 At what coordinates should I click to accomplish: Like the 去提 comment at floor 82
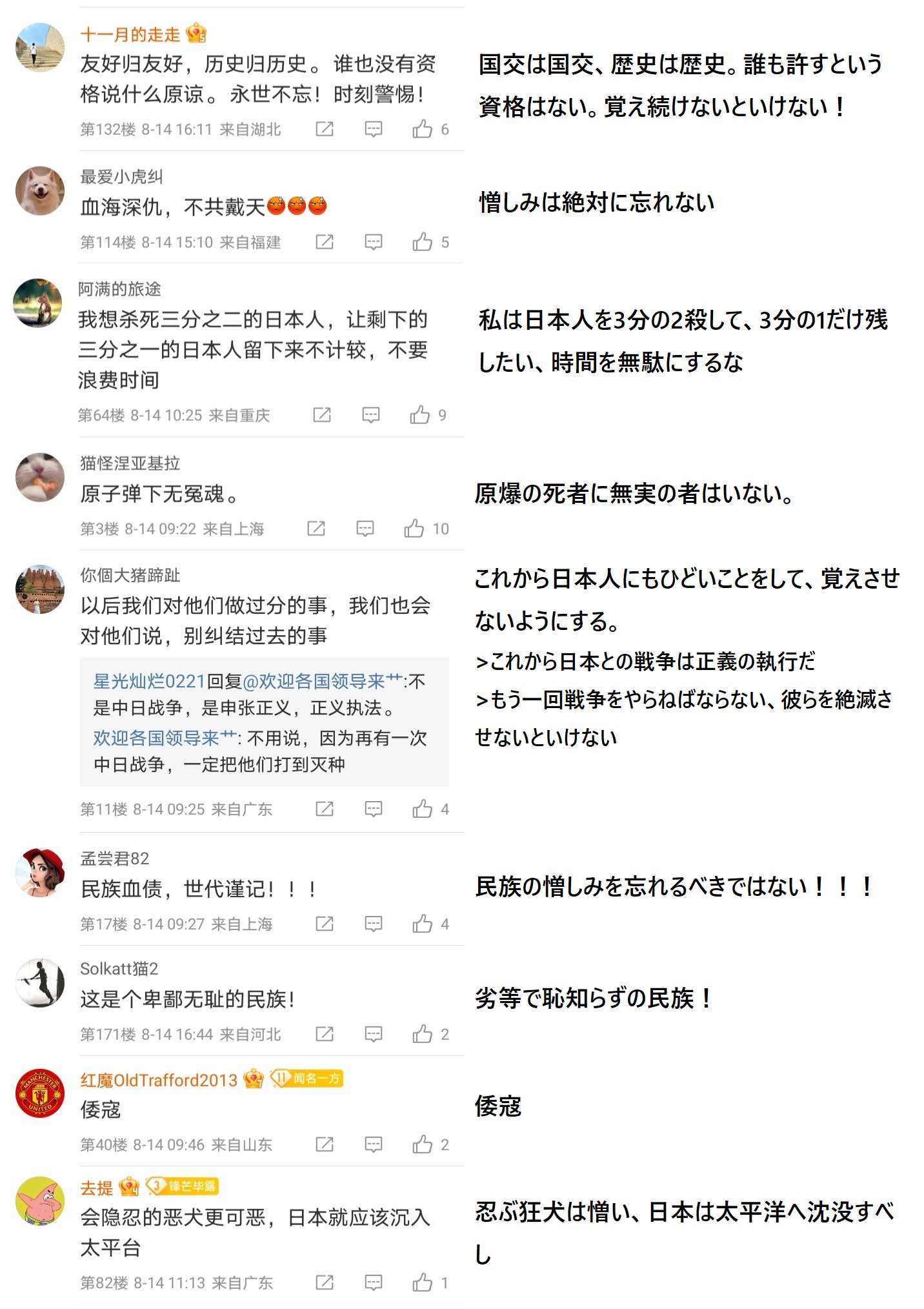[422, 1282]
